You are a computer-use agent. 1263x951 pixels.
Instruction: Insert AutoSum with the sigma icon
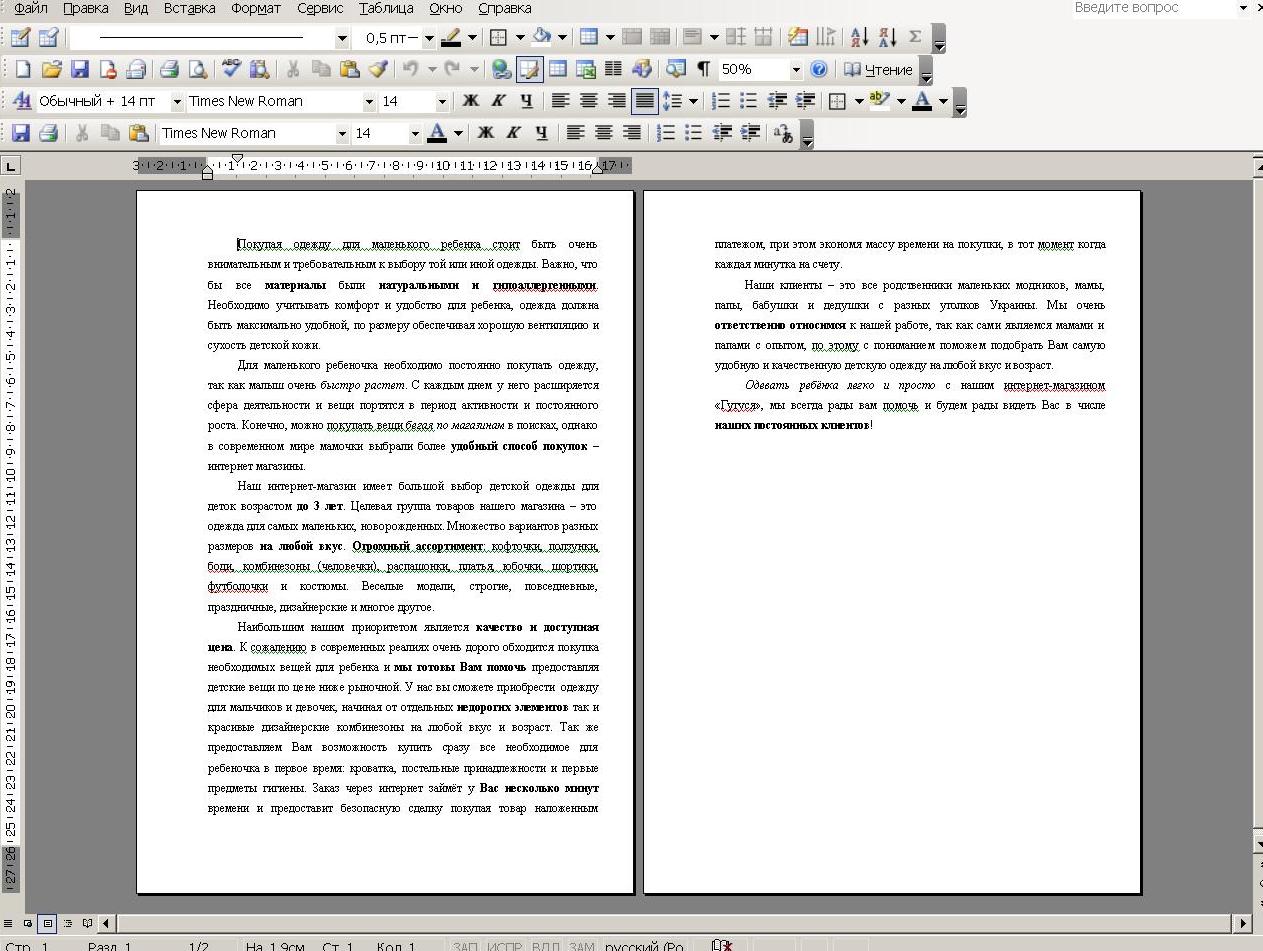click(915, 38)
